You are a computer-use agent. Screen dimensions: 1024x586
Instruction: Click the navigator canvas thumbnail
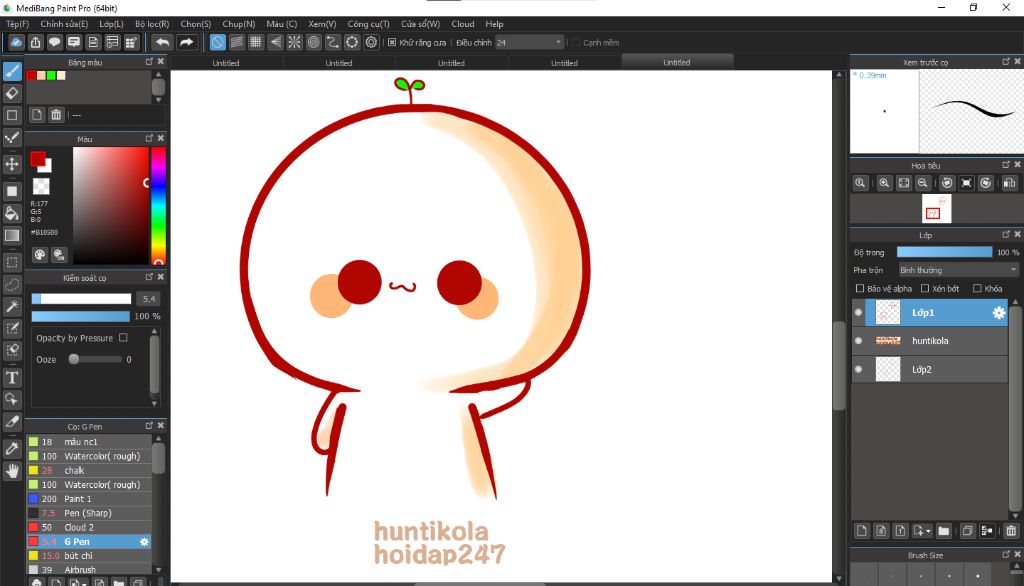(x=936, y=209)
